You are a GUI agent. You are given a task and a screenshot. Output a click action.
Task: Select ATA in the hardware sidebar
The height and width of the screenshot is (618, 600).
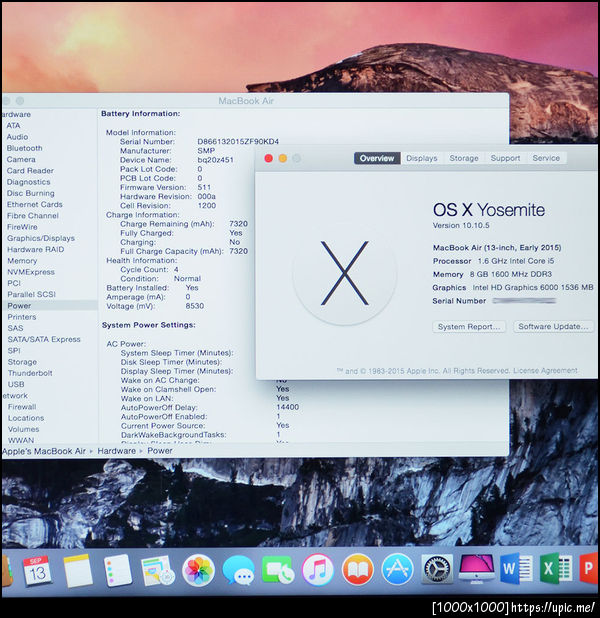coord(13,125)
